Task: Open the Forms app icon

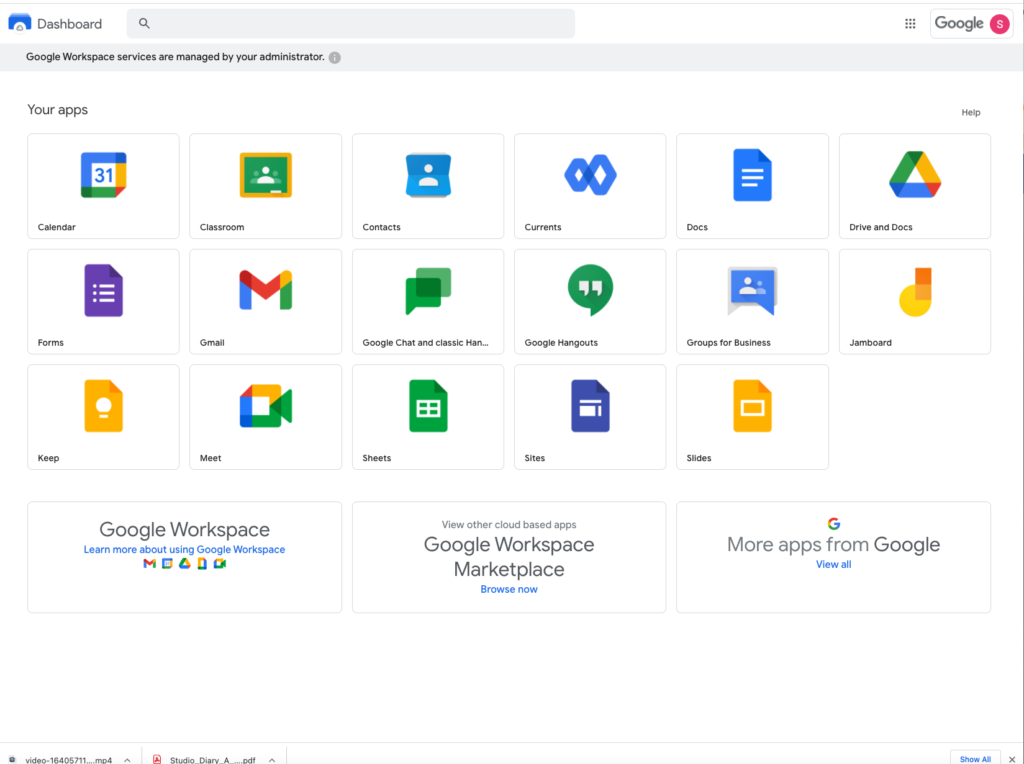Action: coord(103,291)
